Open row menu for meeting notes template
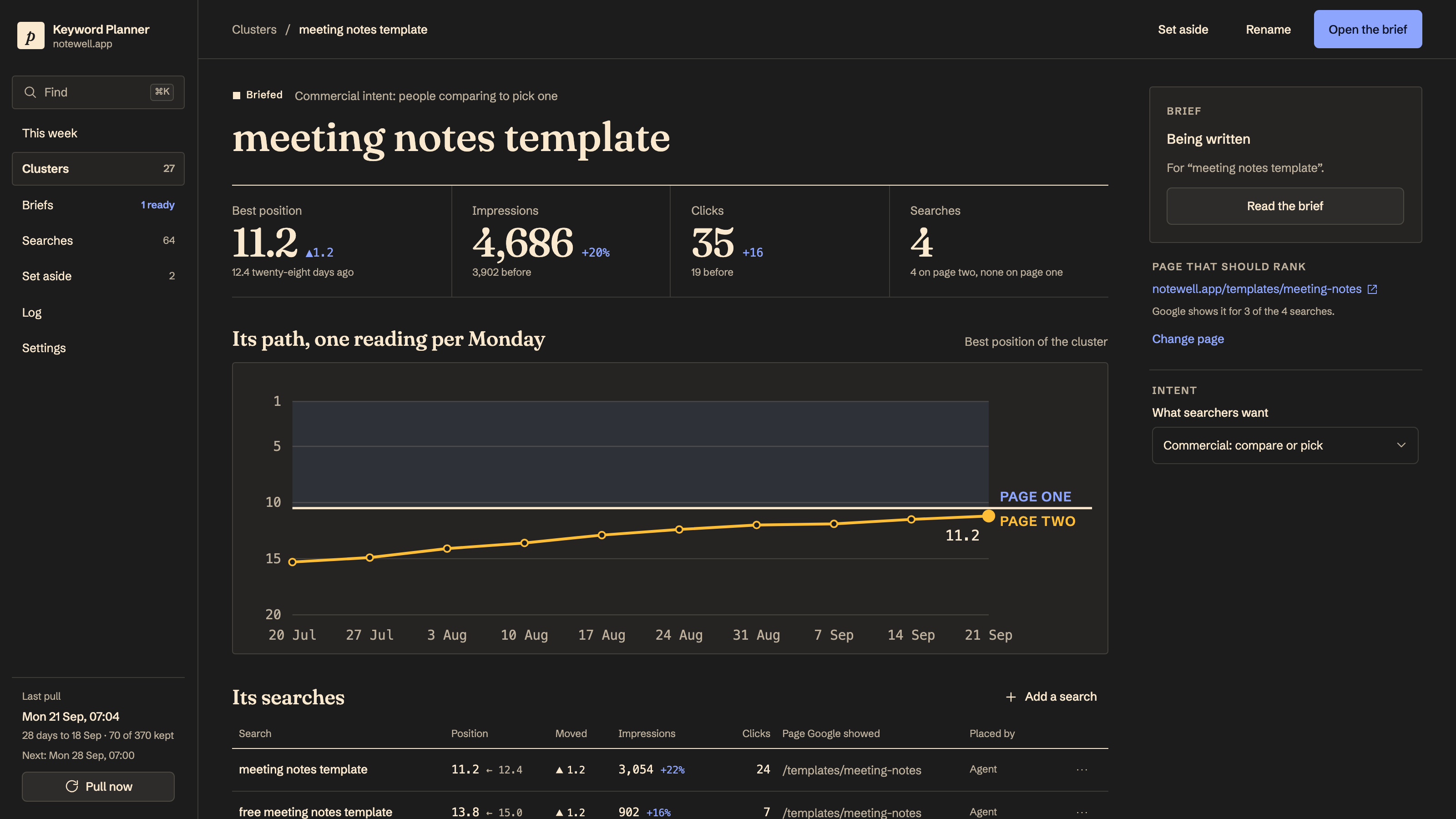This screenshot has width=1456, height=819. [x=1082, y=770]
